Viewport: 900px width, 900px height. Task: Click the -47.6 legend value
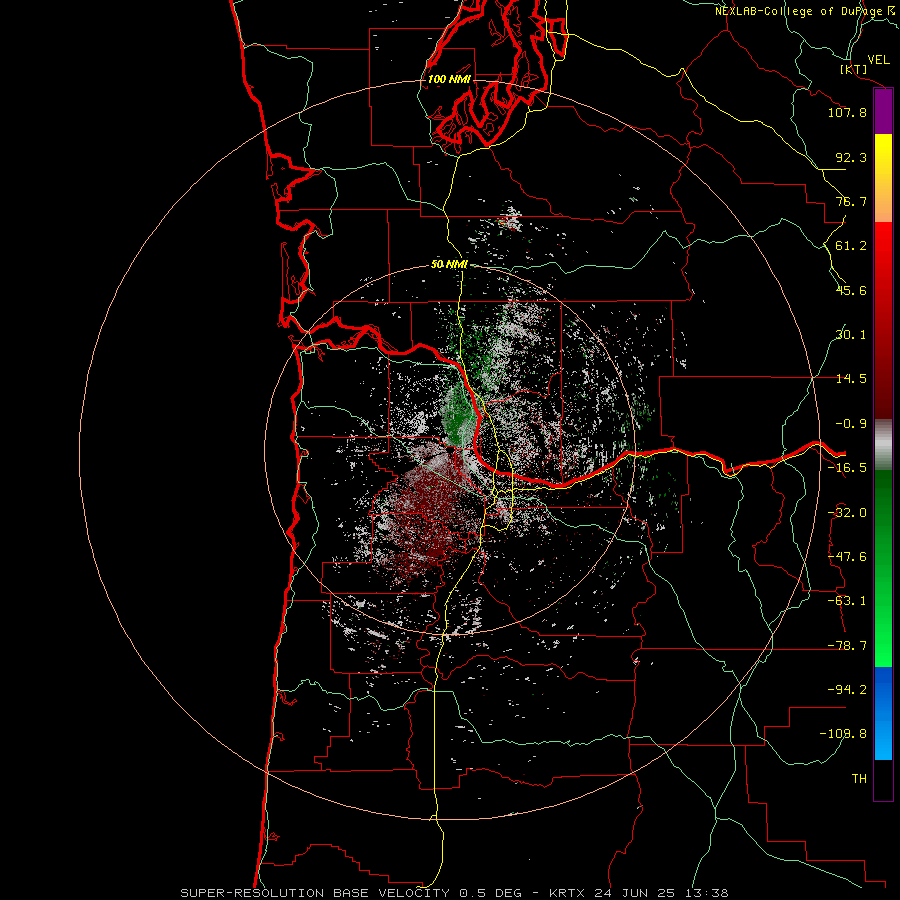847,557
